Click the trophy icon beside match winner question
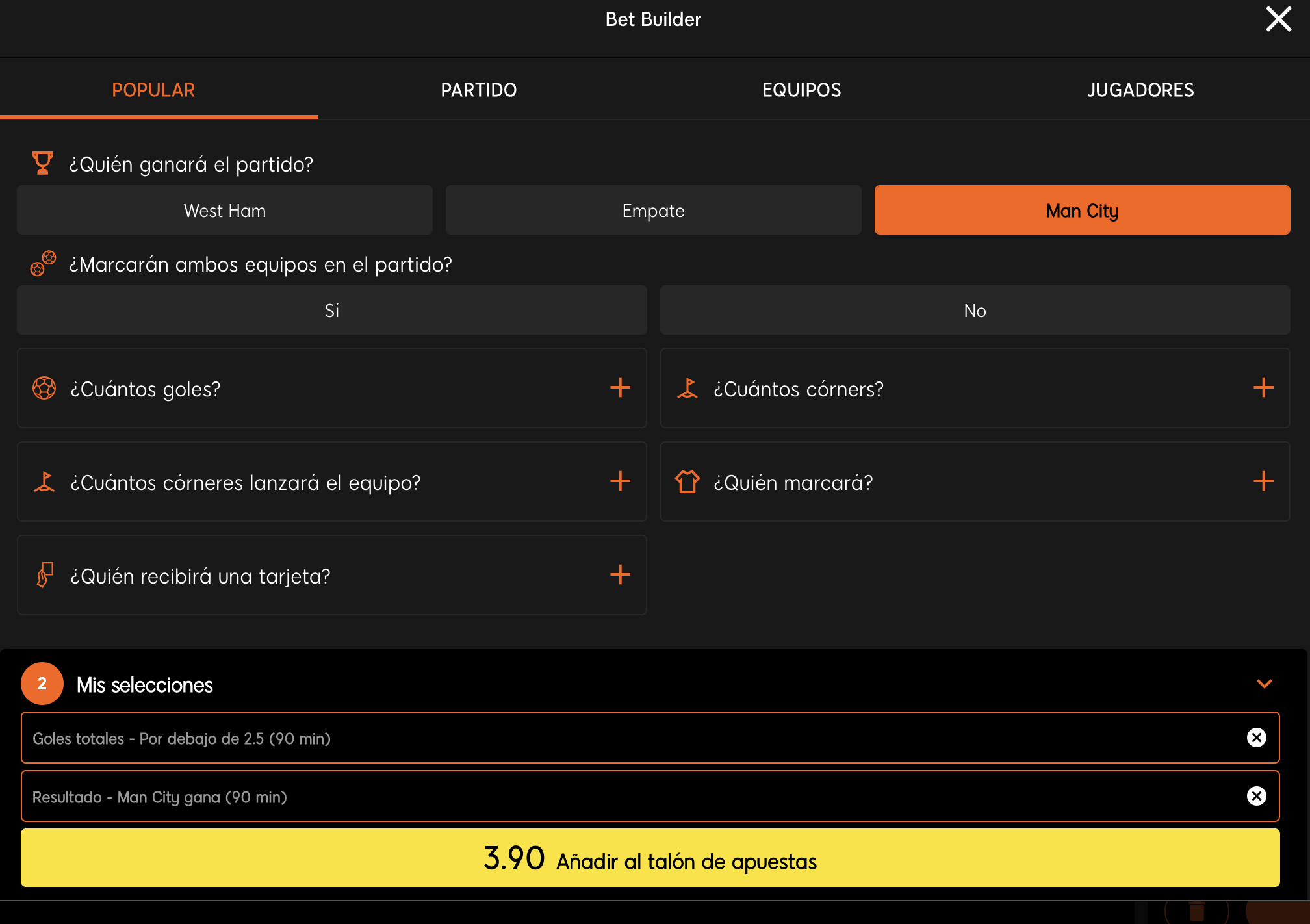This screenshot has height=924, width=1310. 43,163
